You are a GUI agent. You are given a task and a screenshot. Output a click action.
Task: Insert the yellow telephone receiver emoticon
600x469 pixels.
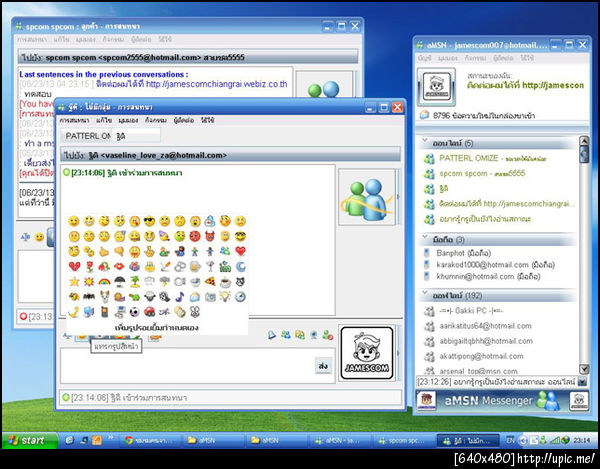(x=74, y=312)
